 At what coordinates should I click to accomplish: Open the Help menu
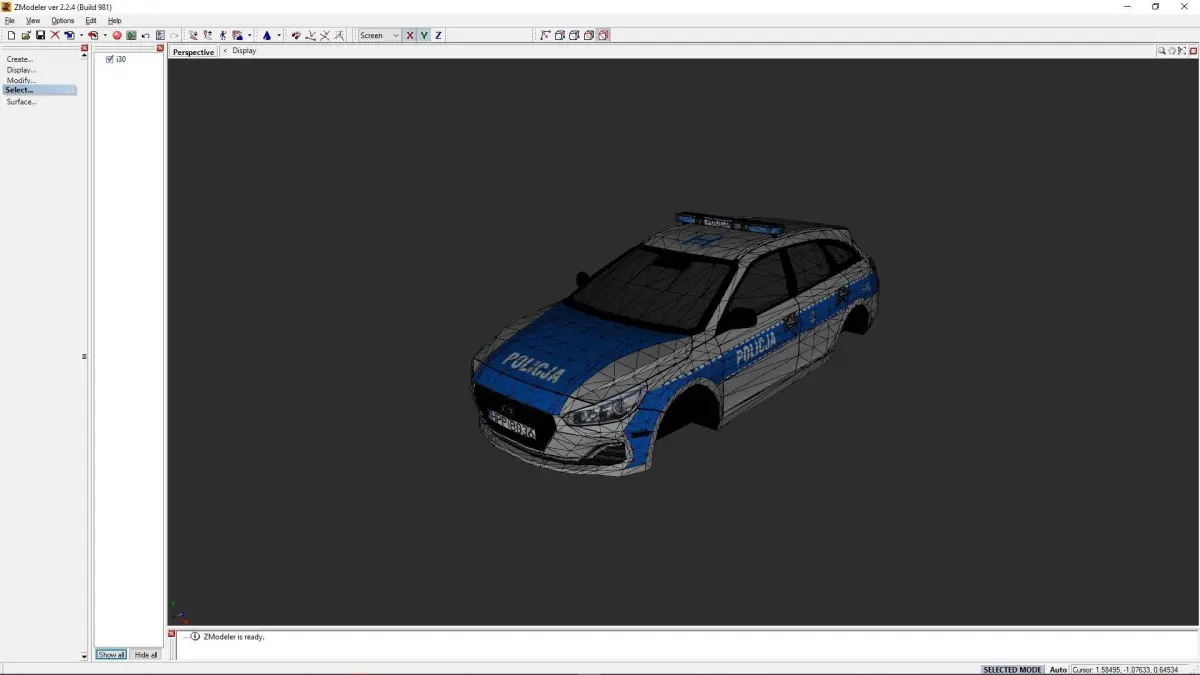tap(114, 20)
